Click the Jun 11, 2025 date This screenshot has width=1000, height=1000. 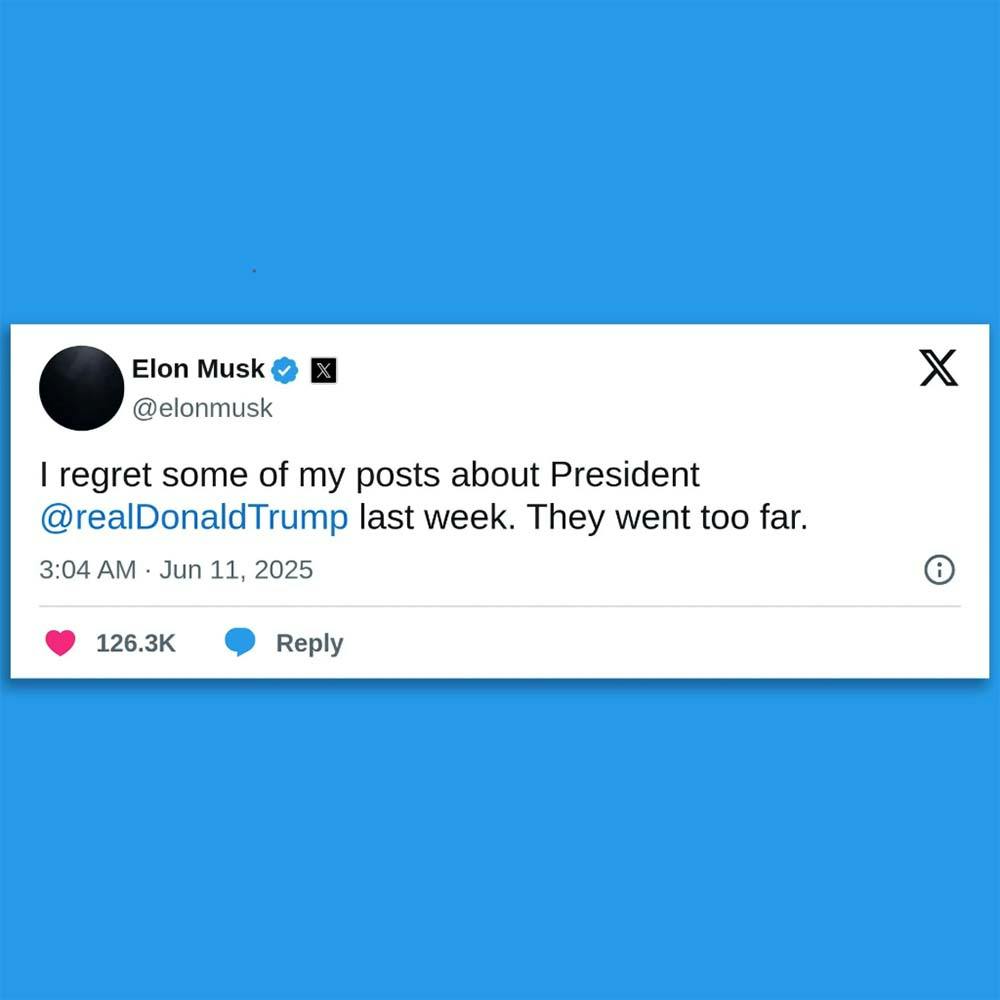click(236, 570)
